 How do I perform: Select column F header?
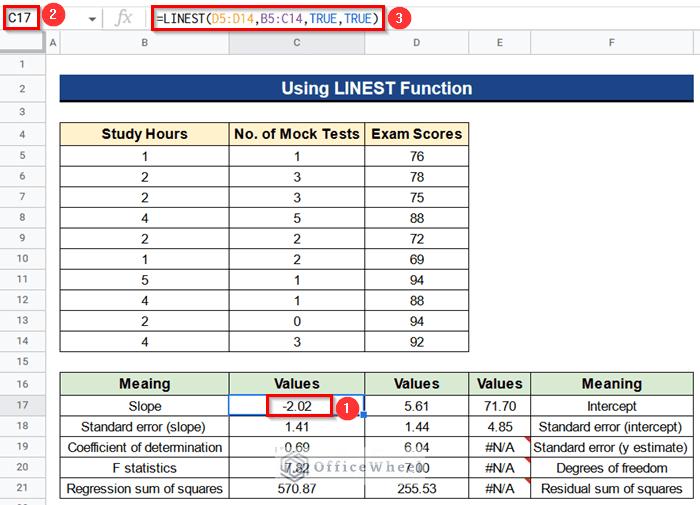click(x=612, y=43)
